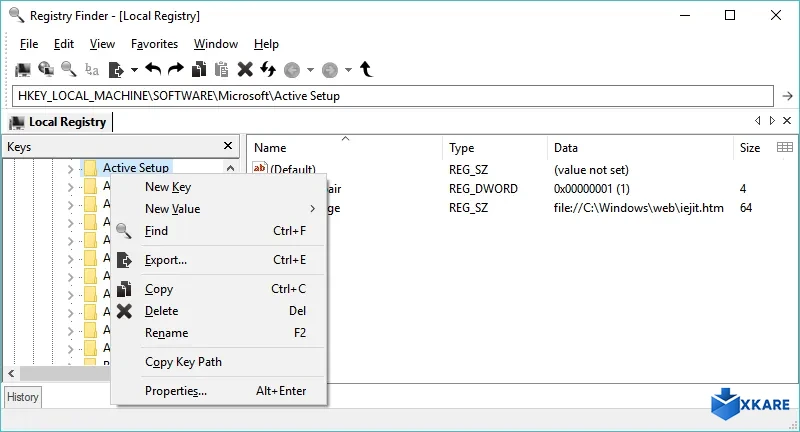Select the (Default) value row
The image size is (800, 432).
pos(293,169)
